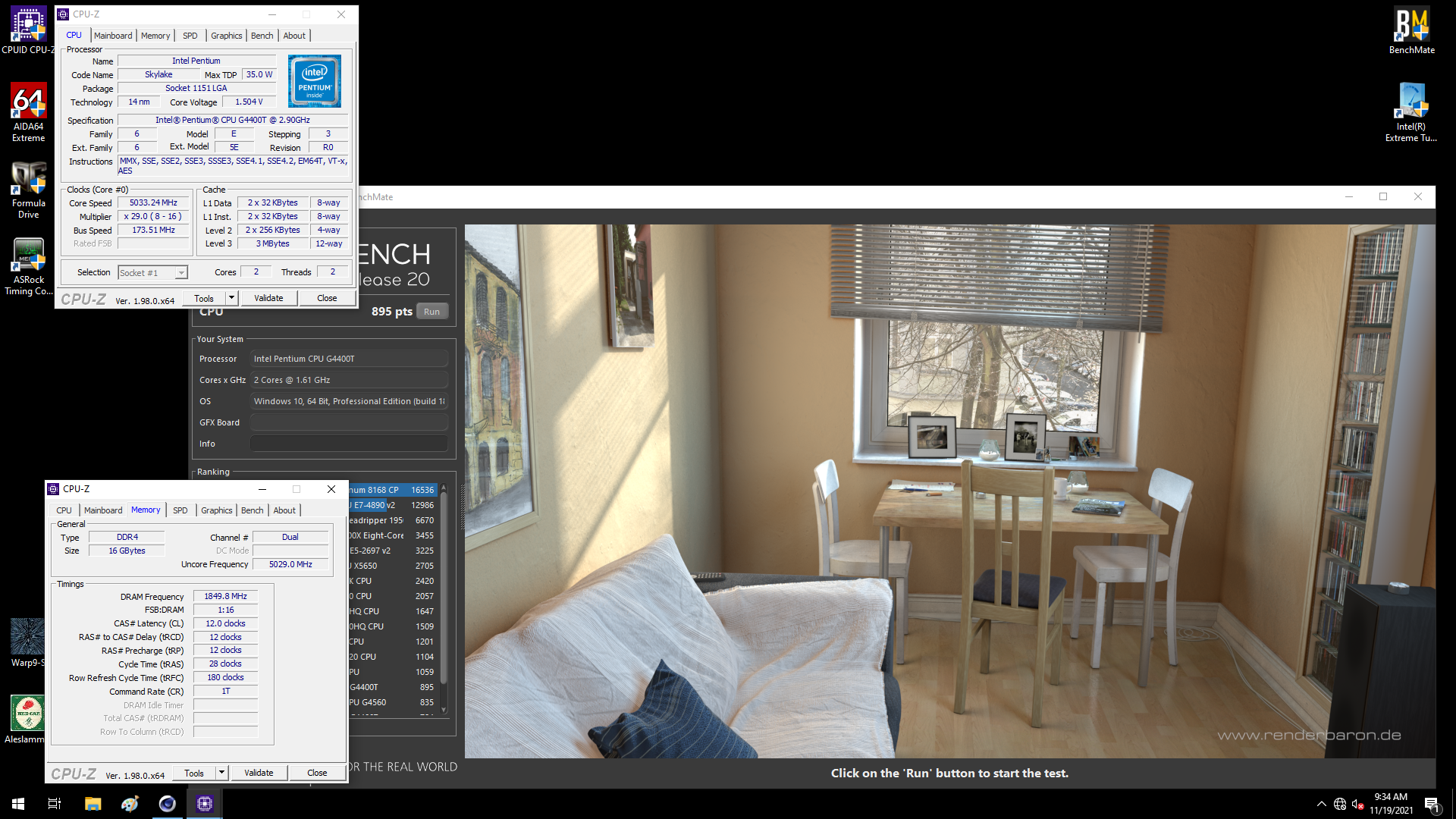Click Validate in top CPU-Z window
The image size is (1456, 819).
[268, 298]
